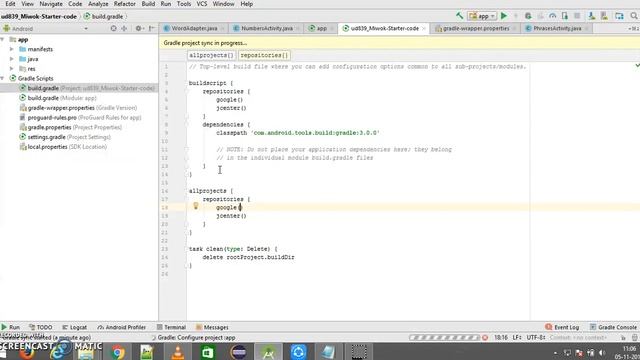Open the UTF-8 encoding selector in status bar

pos(536,338)
